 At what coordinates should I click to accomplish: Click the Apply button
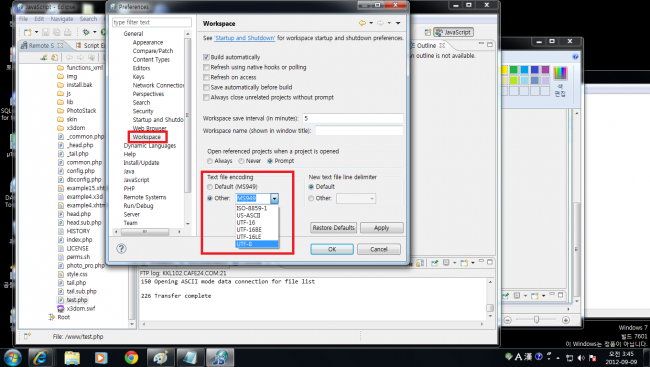tap(381, 228)
